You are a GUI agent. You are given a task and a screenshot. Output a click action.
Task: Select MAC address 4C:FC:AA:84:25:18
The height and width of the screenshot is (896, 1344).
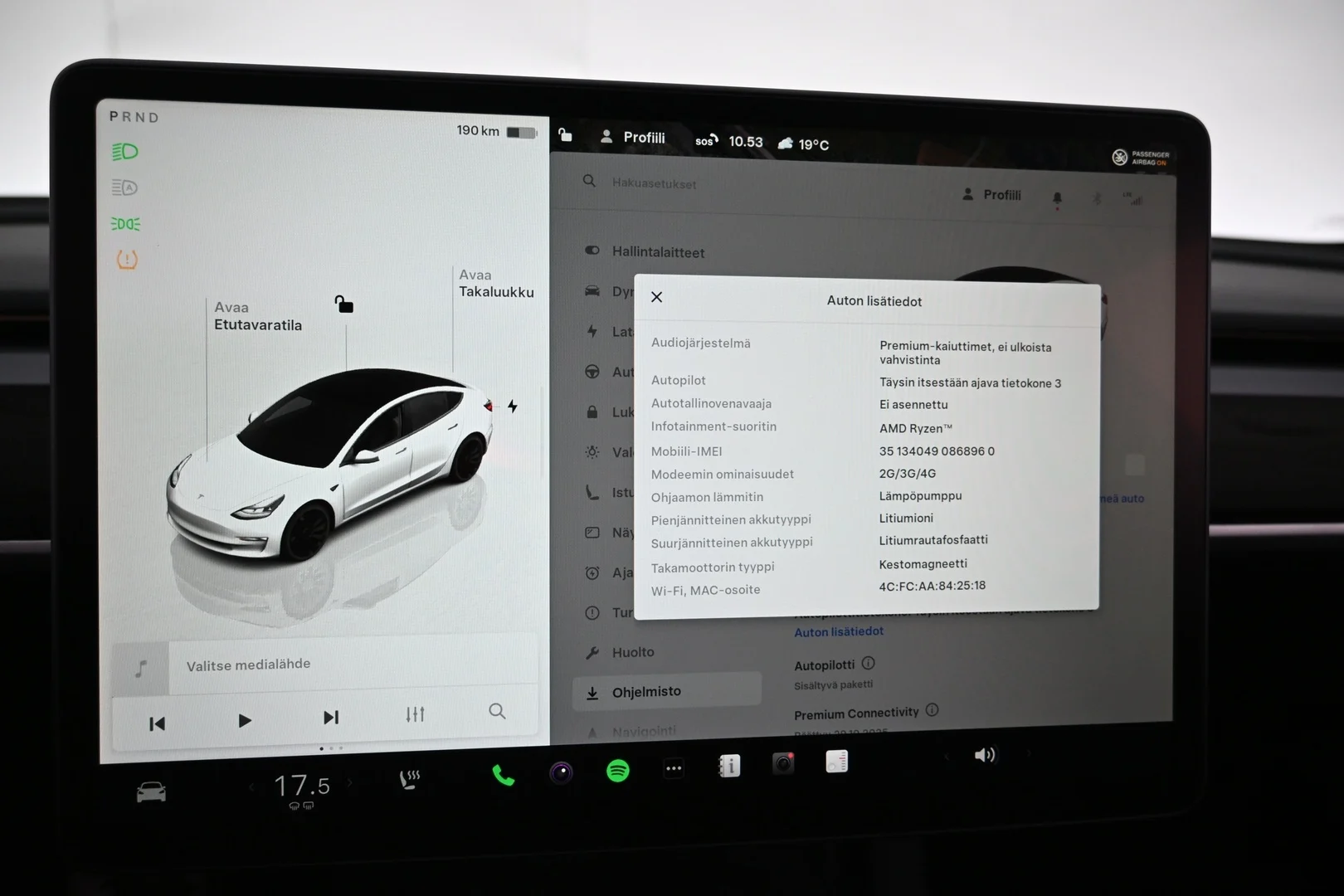click(933, 586)
